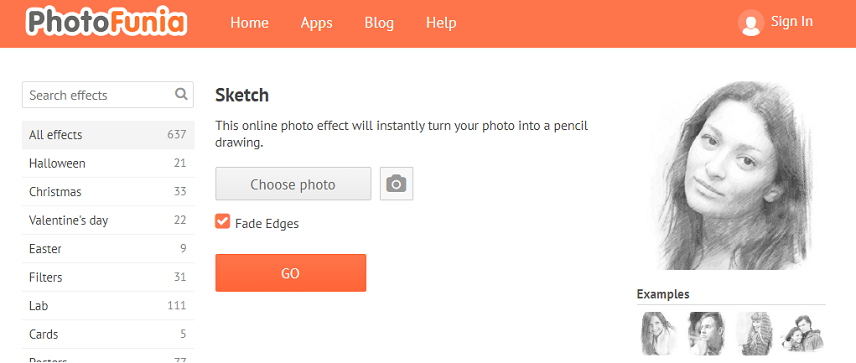Go to the Blog page

click(379, 23)
